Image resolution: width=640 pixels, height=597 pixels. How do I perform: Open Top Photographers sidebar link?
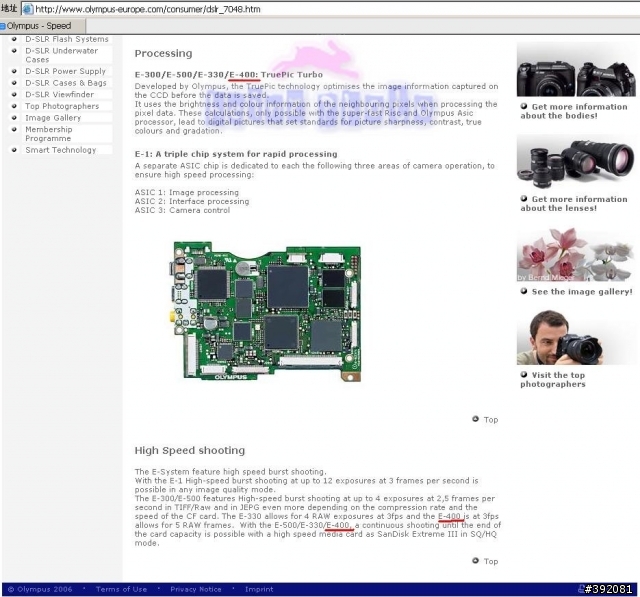point(62,106)
